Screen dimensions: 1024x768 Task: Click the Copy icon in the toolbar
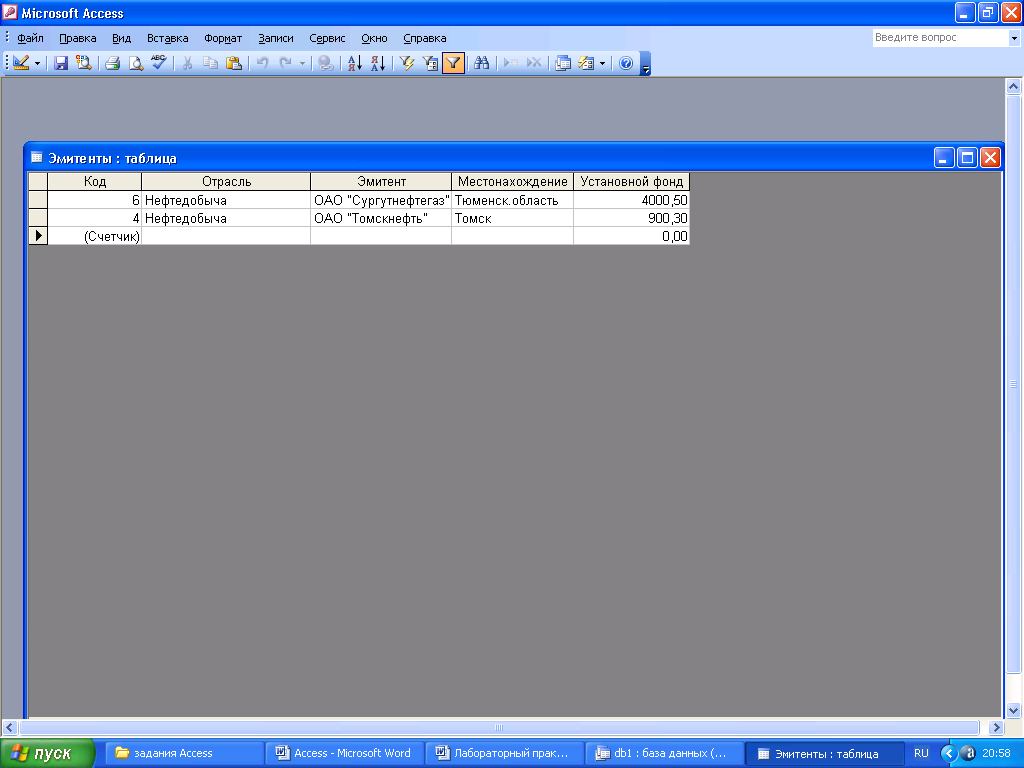[x=210, y=63]
